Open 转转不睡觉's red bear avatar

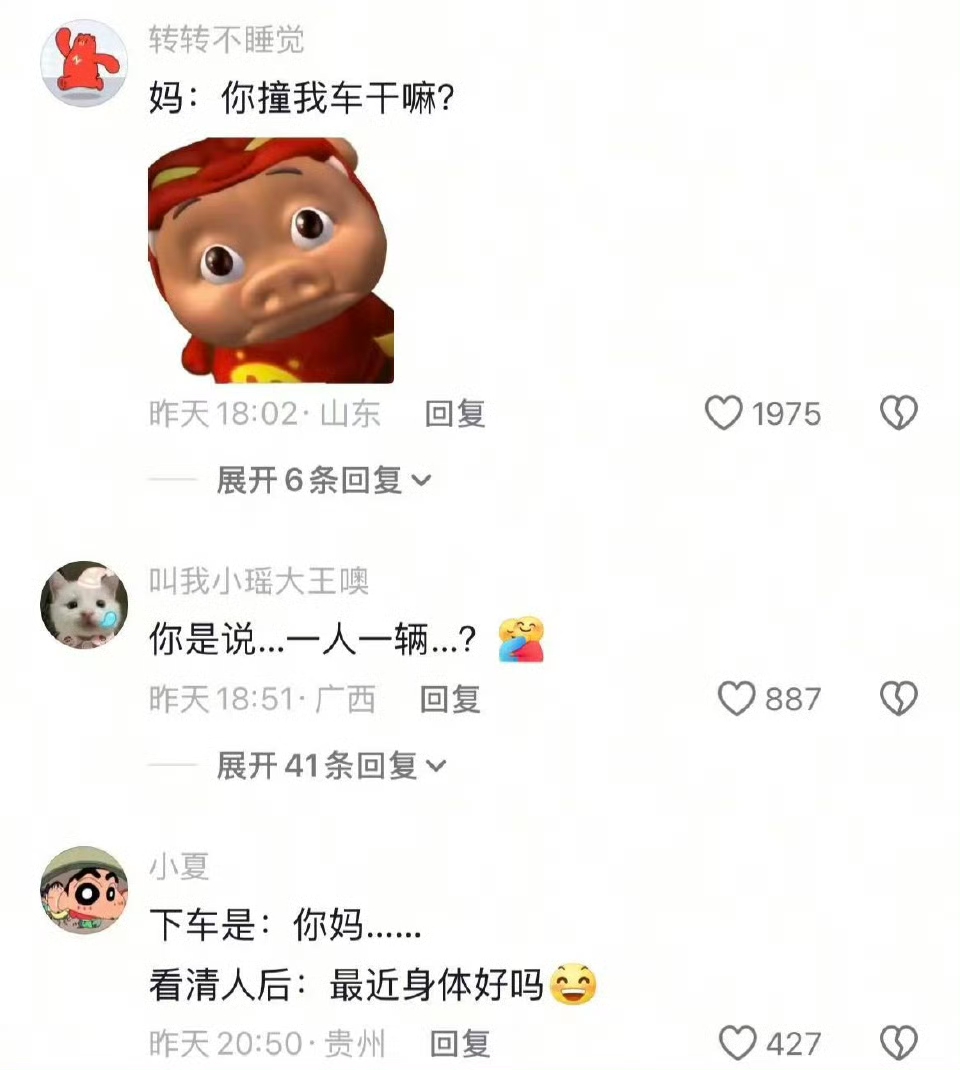(84, 63)
